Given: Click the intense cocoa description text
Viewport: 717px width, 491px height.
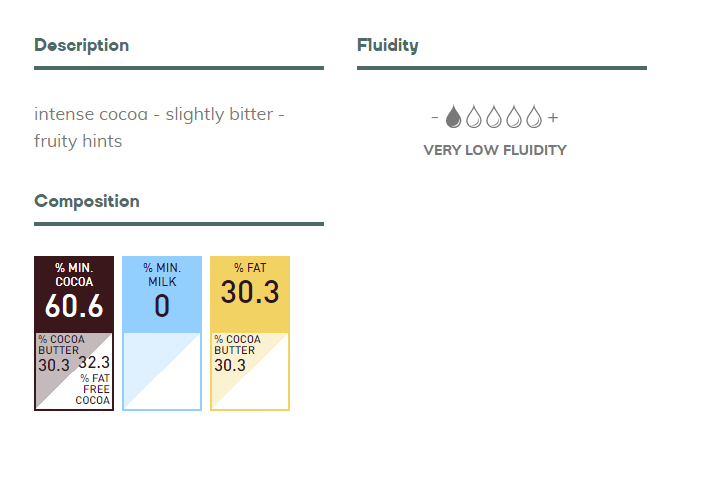Looking at the screenshot, I should (159, 114).
